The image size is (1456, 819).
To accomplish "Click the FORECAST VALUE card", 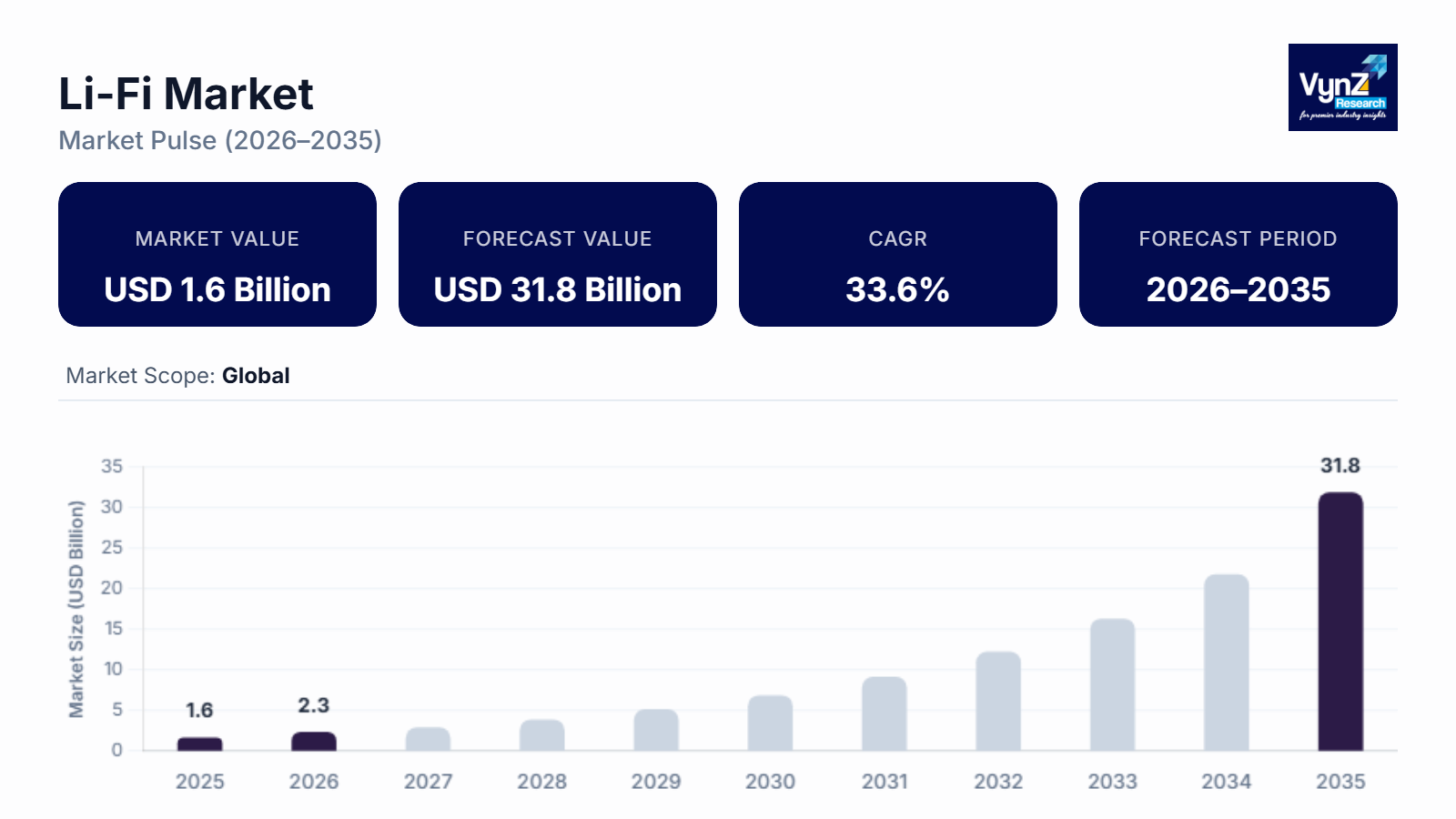I will 557,254.
